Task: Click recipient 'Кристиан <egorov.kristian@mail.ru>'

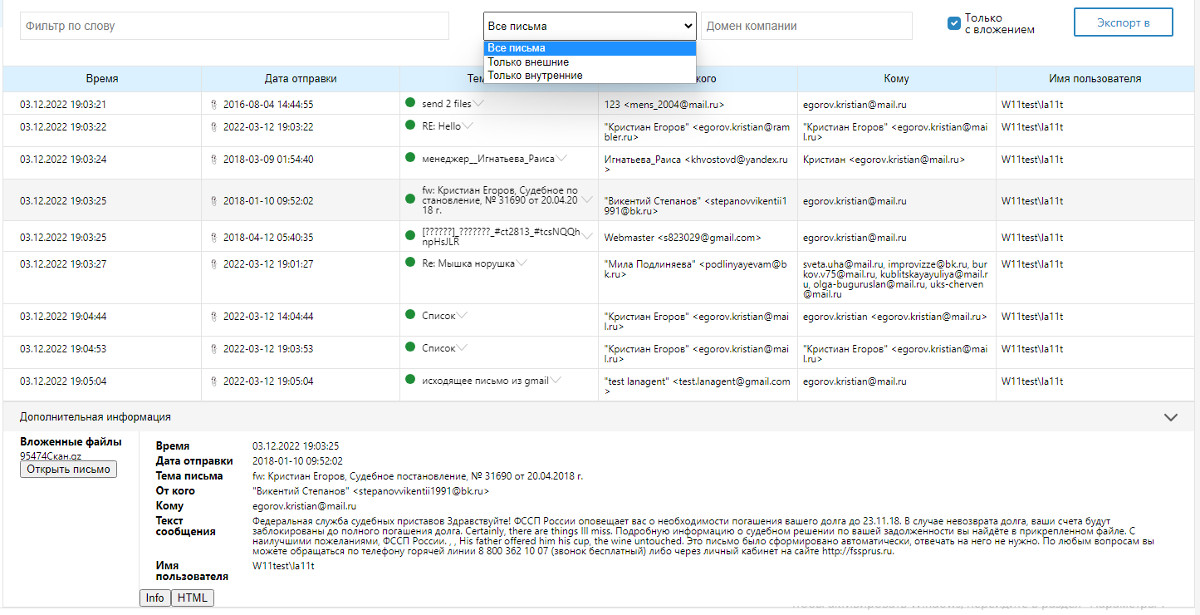Action: tap(883, 159)
